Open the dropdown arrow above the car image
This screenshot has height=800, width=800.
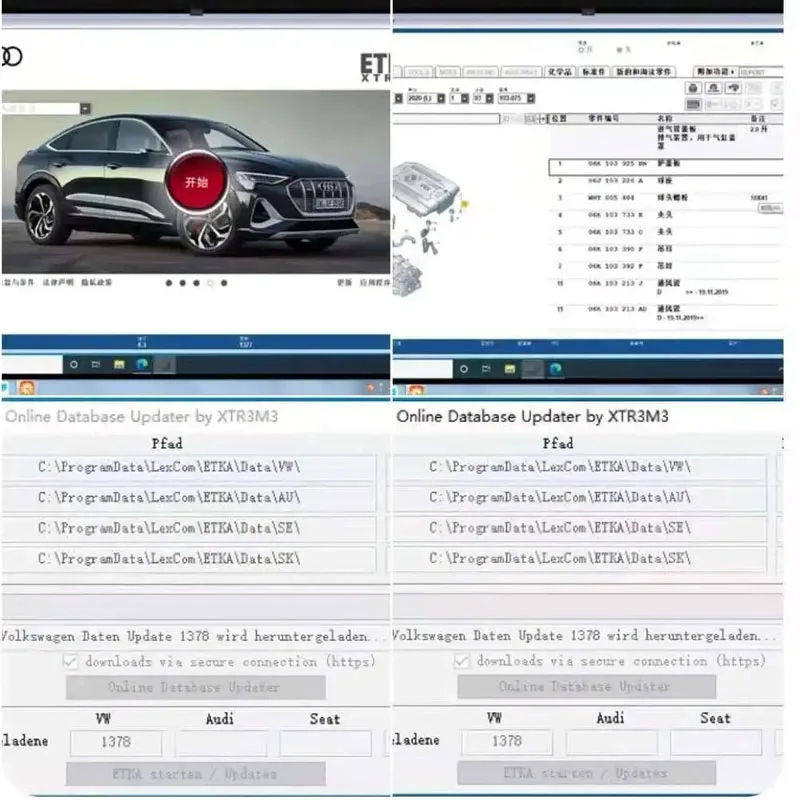click(x=85, y=109)
